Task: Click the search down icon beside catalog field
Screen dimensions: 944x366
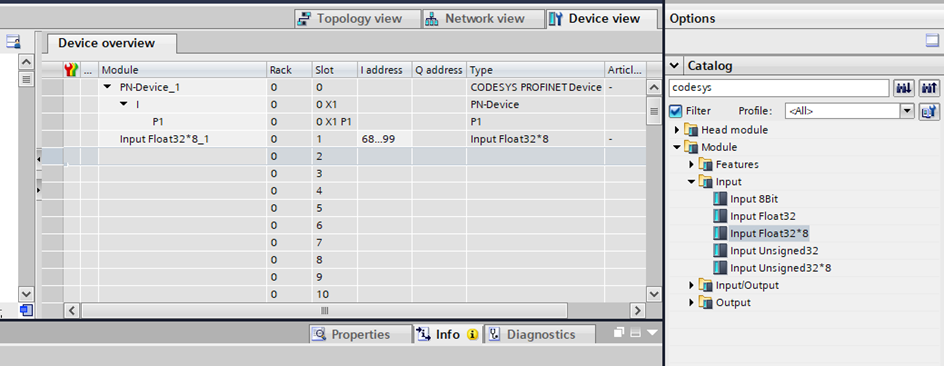Action: coord(903,88)
